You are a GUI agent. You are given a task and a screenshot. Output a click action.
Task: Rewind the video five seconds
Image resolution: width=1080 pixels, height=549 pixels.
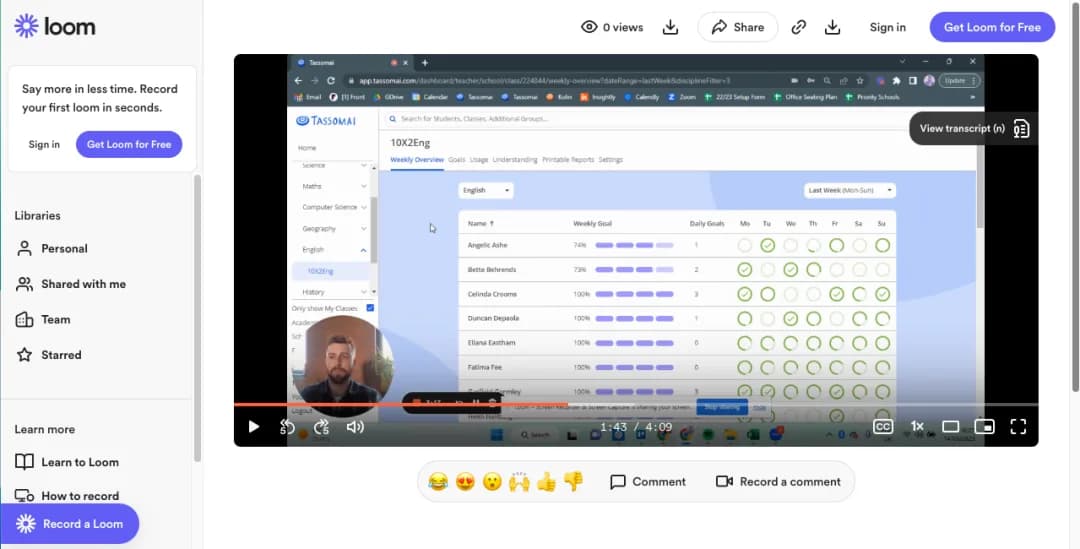(287, 427)
